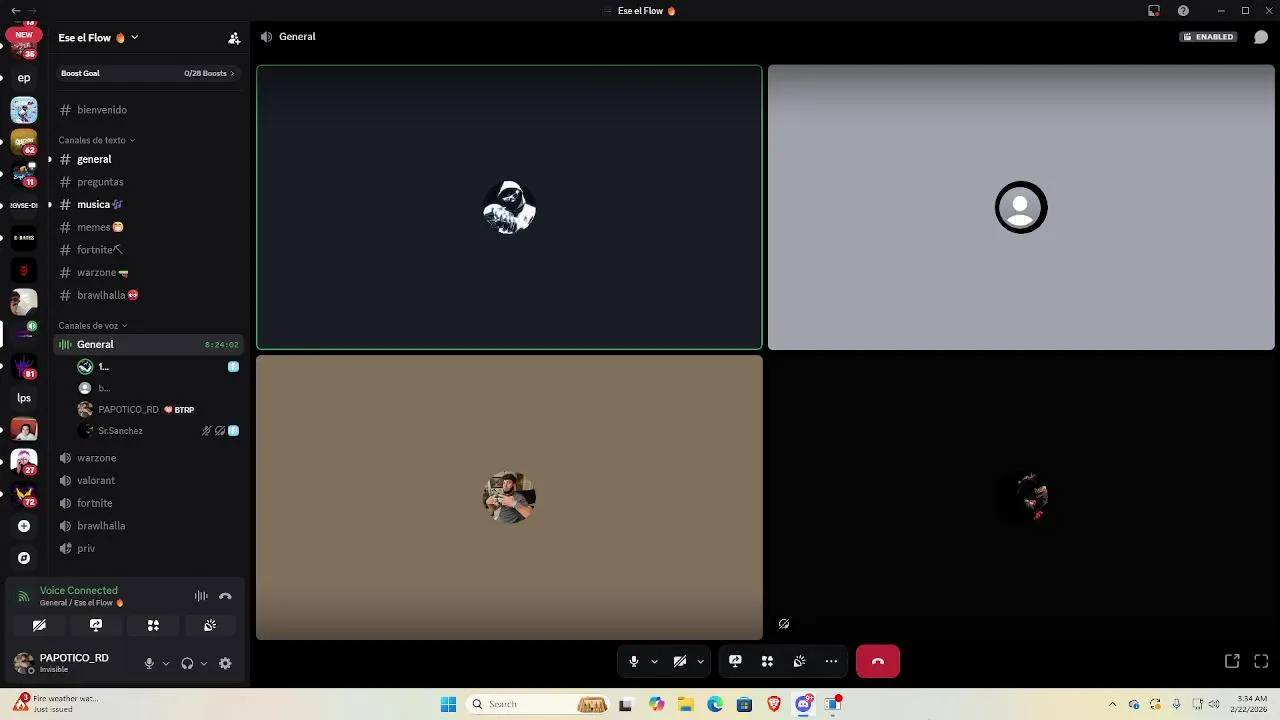Expand microphone input options in user panel
1280x720 pixels.
(166, 663)
